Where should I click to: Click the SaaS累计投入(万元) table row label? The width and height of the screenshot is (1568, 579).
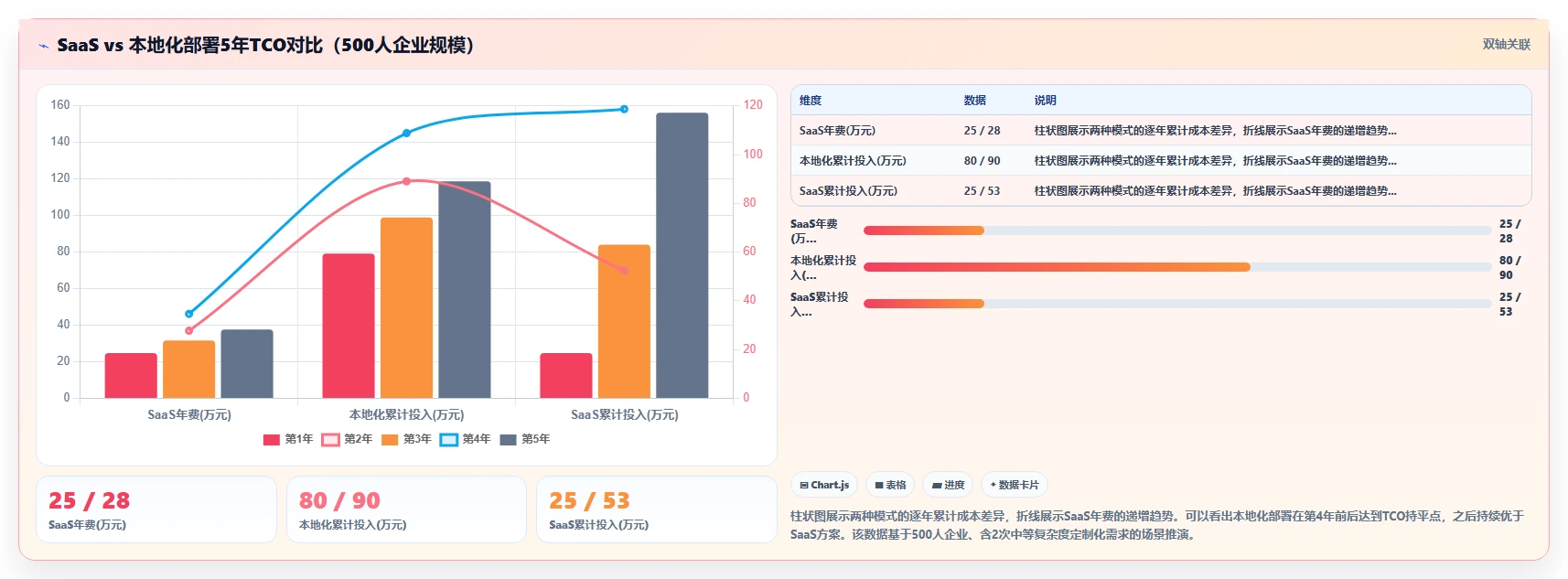(x=848, y=191)
